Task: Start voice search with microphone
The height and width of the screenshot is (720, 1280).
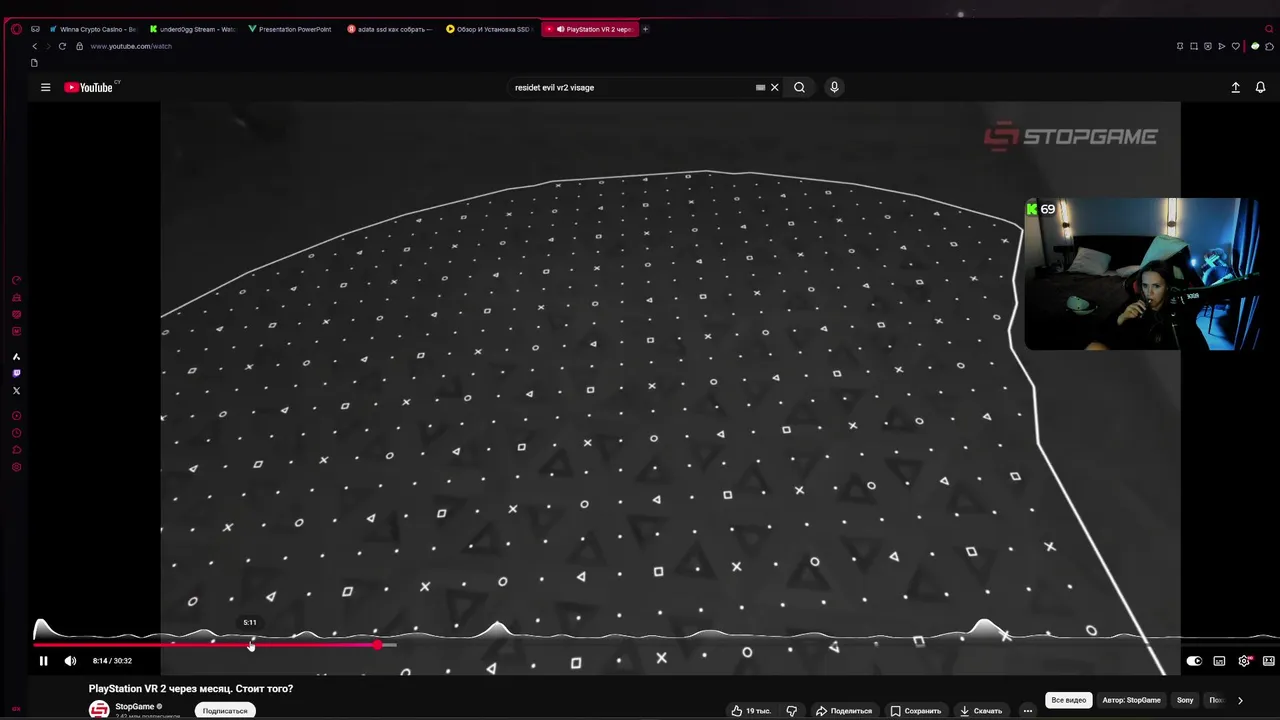Action: (x=834, y=87)
